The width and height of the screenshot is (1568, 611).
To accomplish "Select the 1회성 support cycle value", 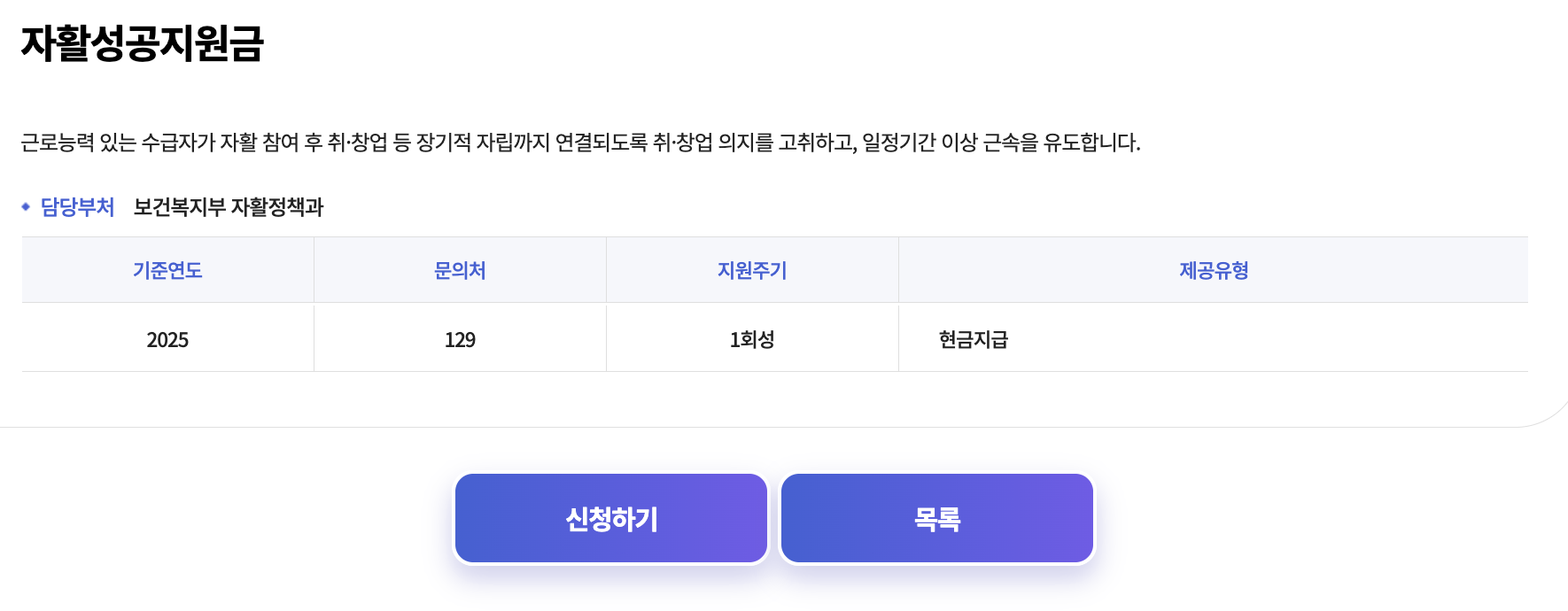I will 751,337.
